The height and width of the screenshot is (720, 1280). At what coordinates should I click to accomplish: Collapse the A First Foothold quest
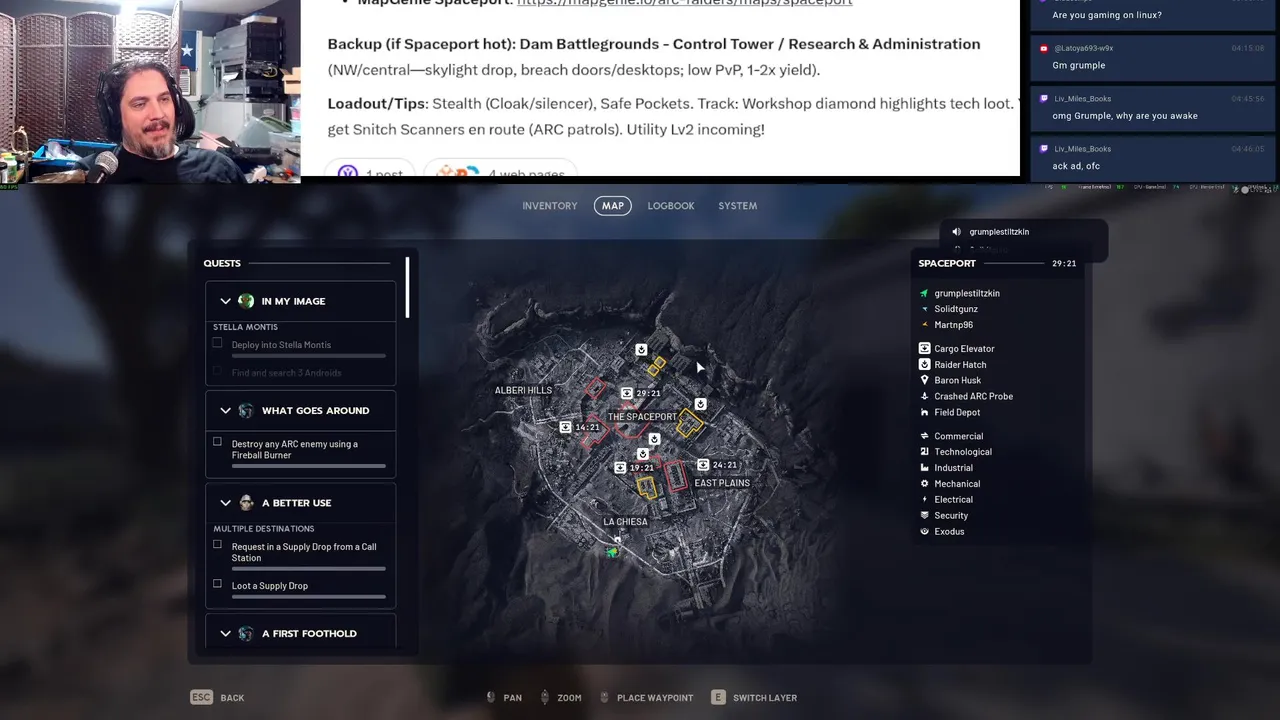tap(225, 634)
